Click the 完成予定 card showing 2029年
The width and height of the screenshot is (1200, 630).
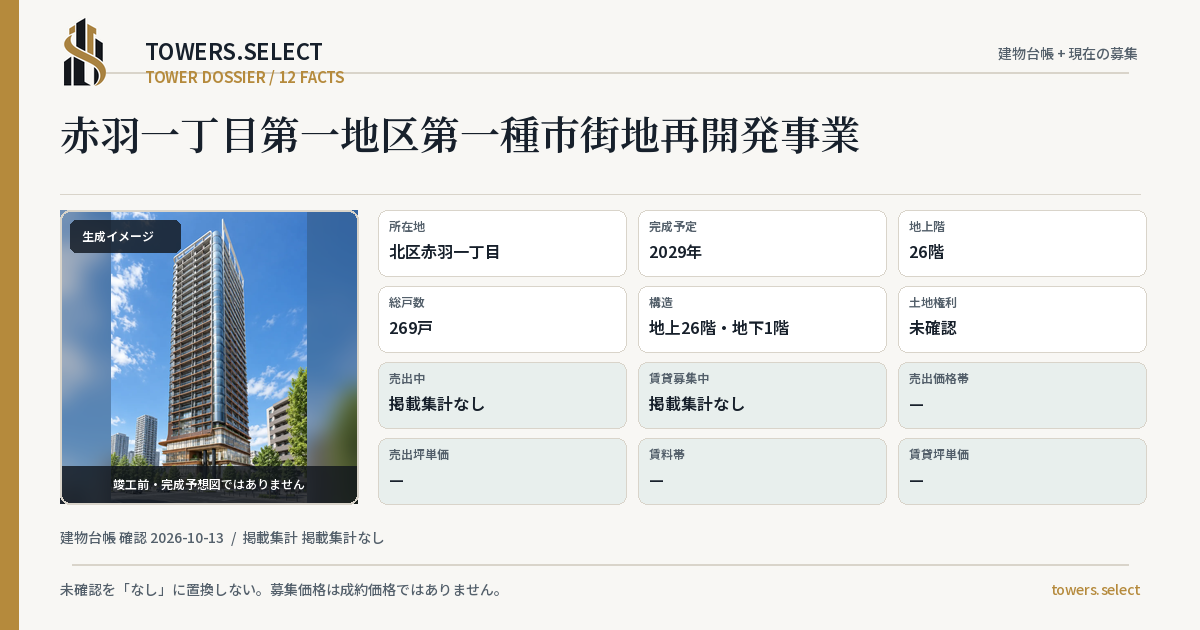click(x=762, y=243)
